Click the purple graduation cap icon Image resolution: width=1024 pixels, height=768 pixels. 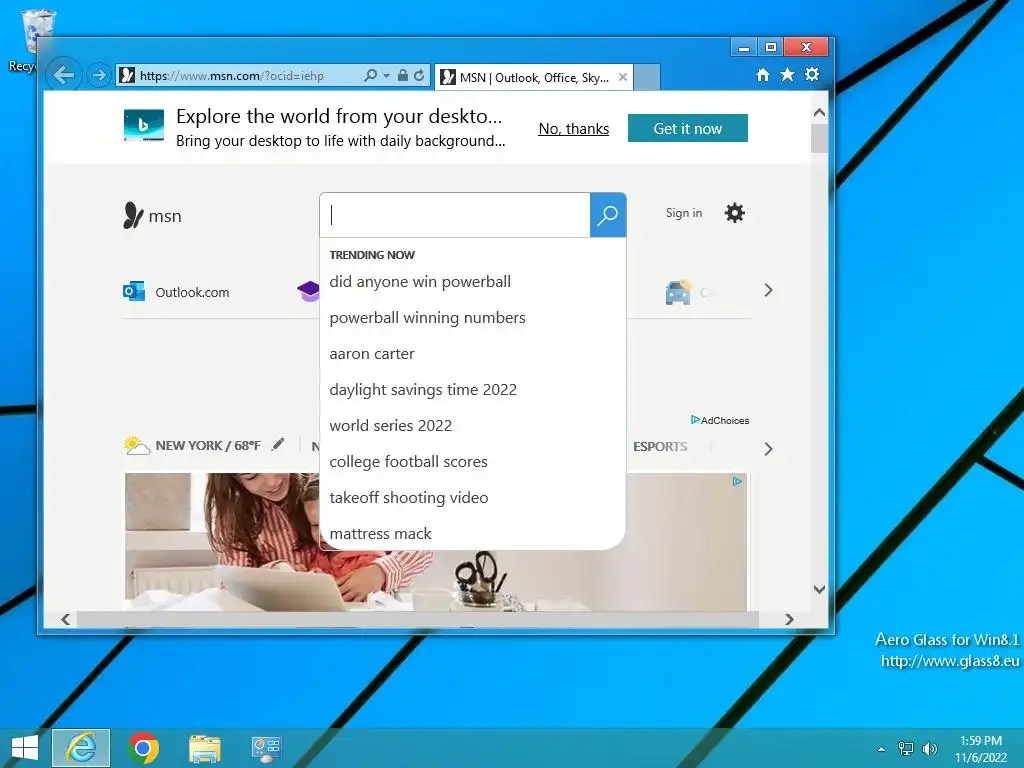coord(308,291)
